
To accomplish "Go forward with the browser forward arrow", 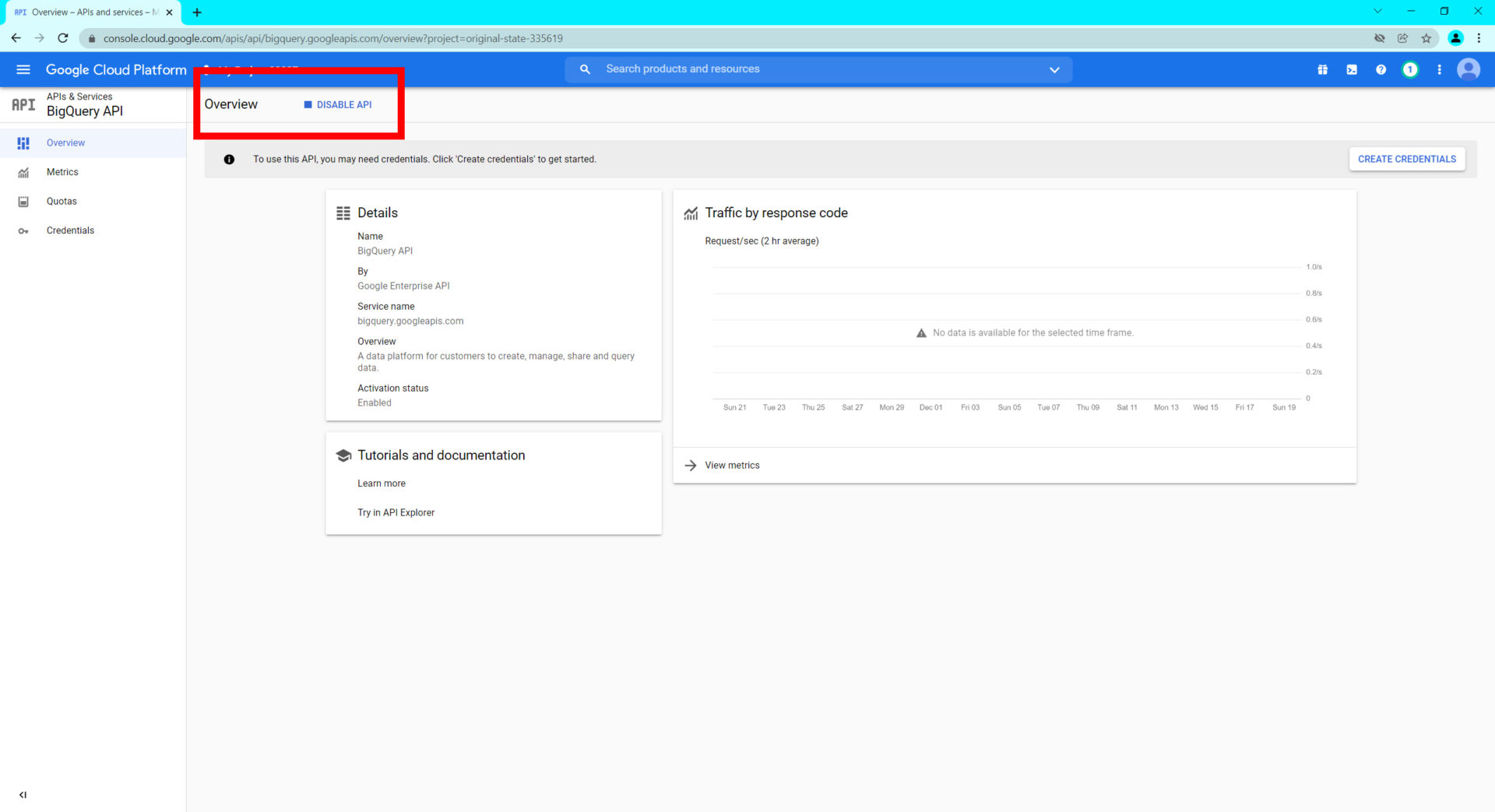I will (x=39, y=37).
